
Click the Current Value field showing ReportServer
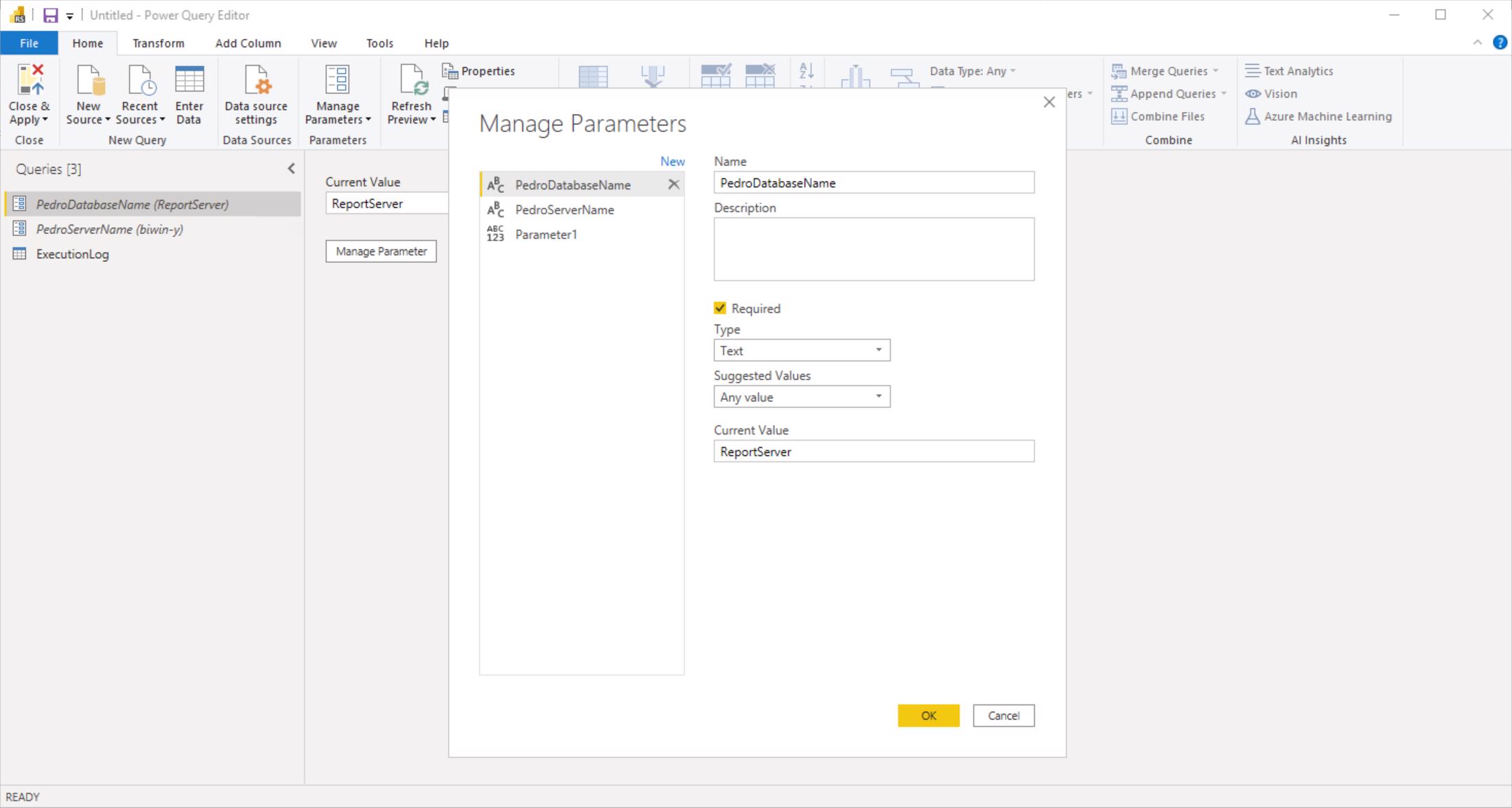tap(387, 203)
